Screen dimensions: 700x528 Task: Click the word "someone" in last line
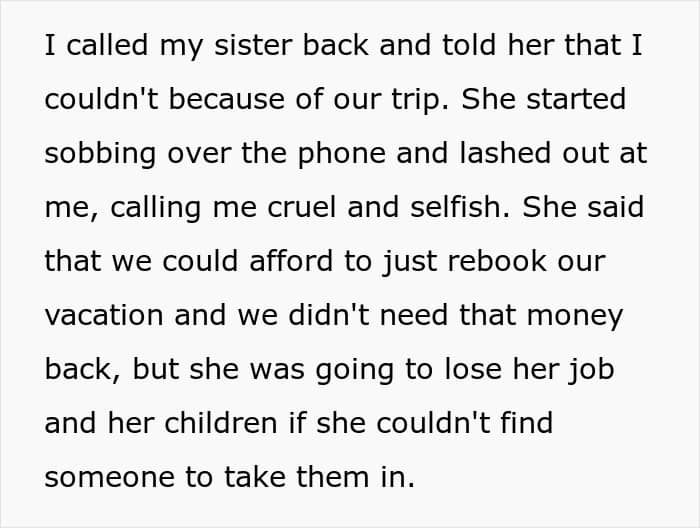[x=109, y=478]
